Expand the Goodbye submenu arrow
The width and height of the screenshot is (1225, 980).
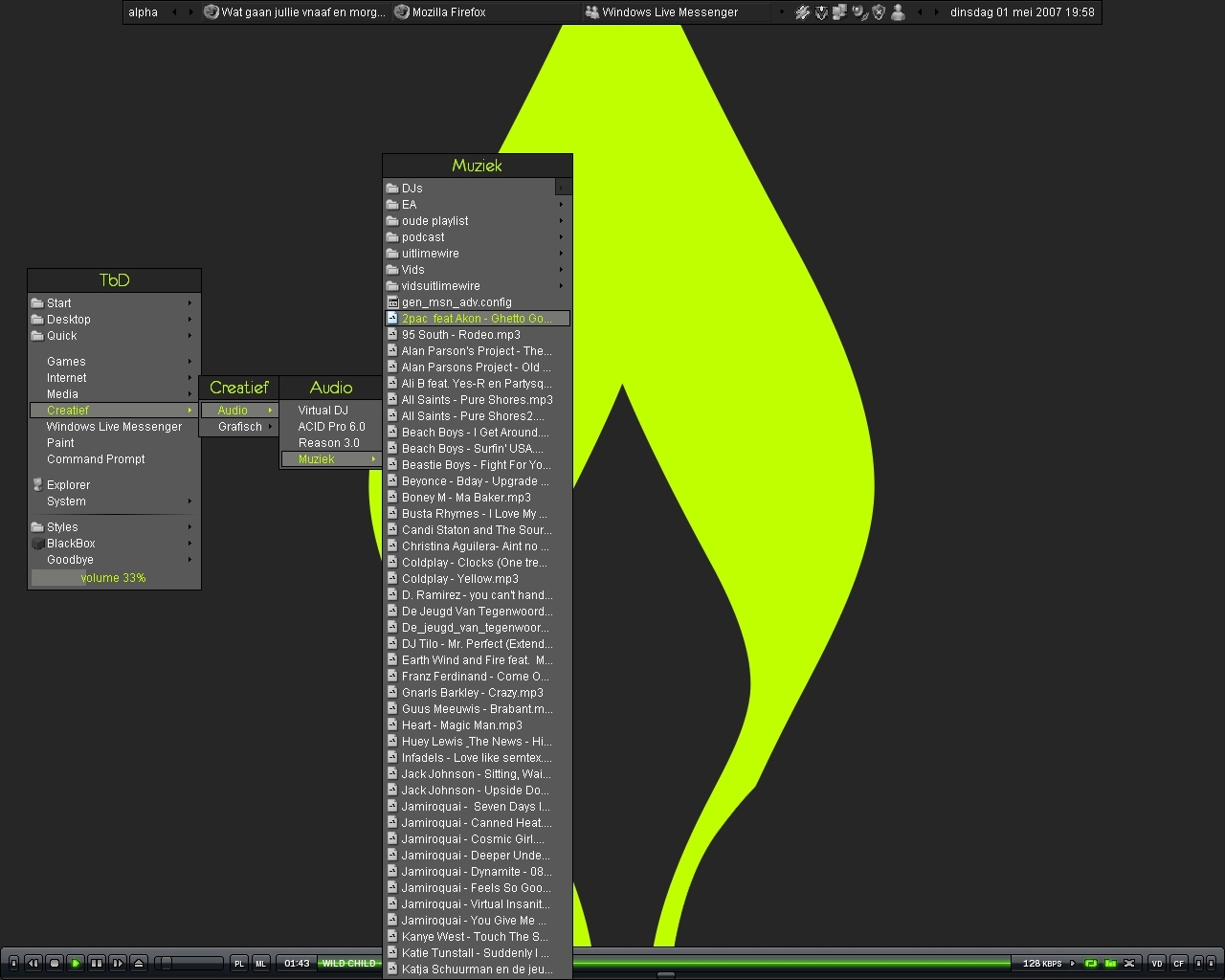[189, 560]
